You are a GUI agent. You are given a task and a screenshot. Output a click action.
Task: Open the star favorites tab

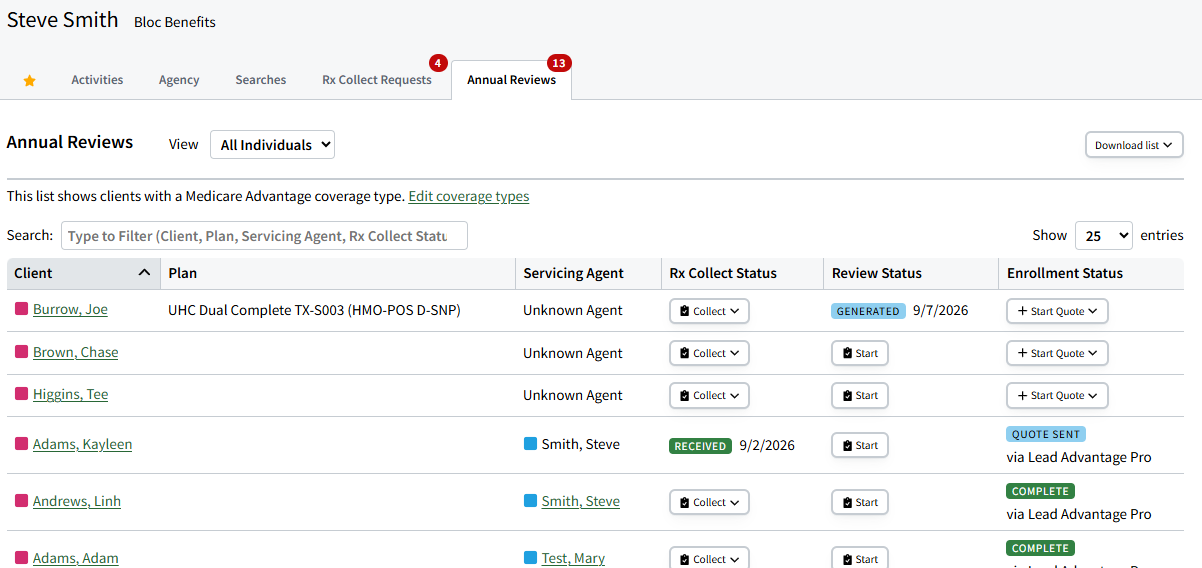point(29,80)
